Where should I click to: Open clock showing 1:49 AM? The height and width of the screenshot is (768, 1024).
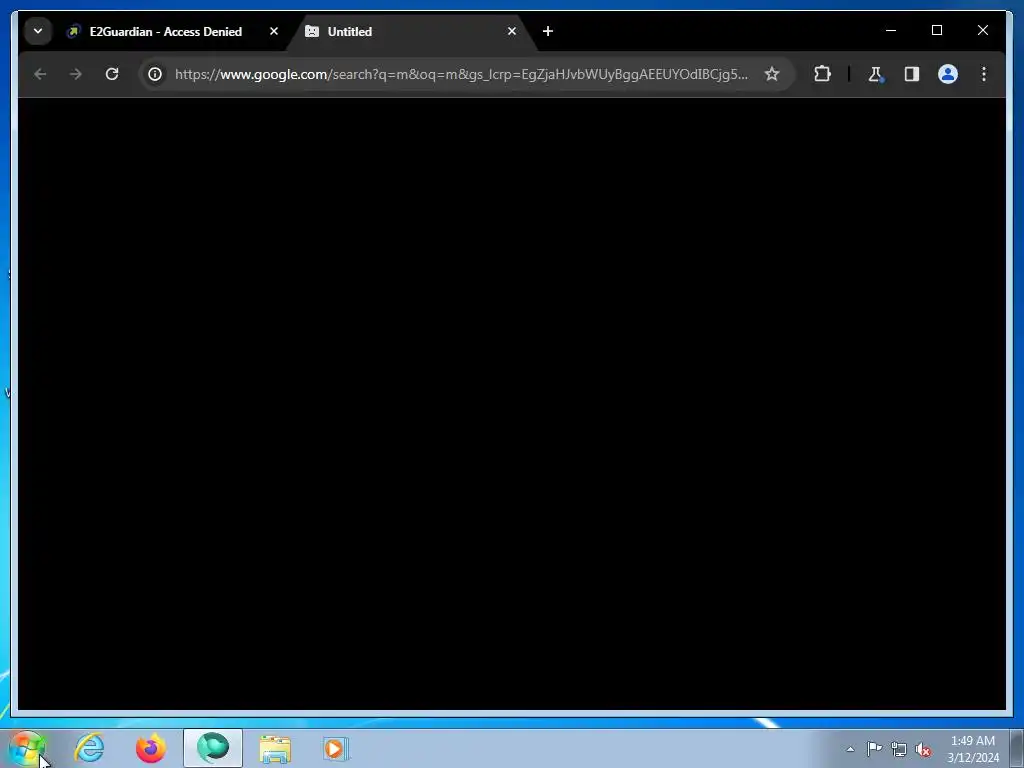(973, 749)
